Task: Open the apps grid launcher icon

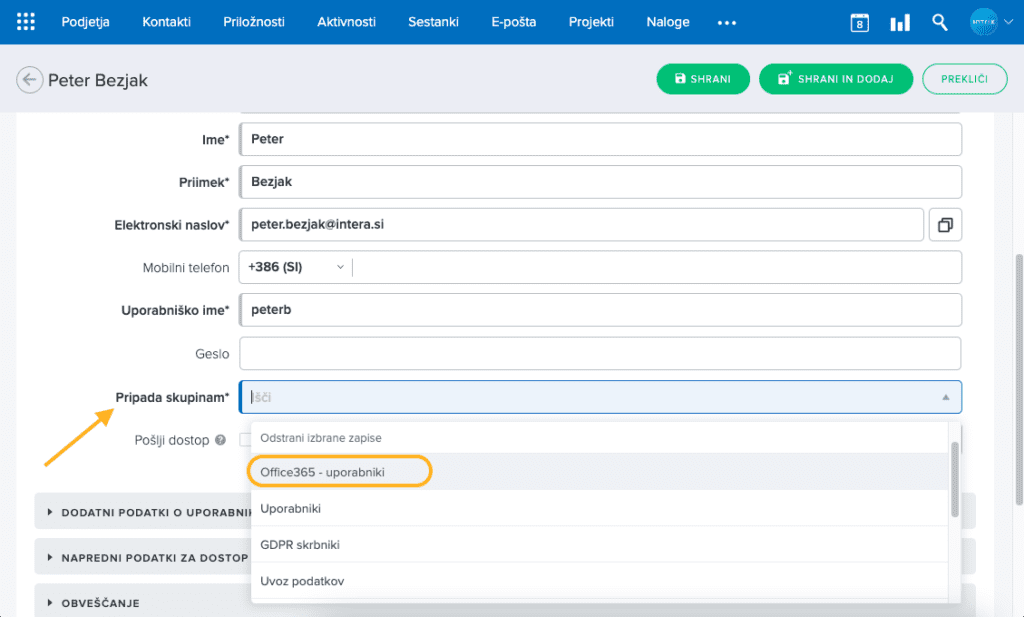Action: (26, 22)
